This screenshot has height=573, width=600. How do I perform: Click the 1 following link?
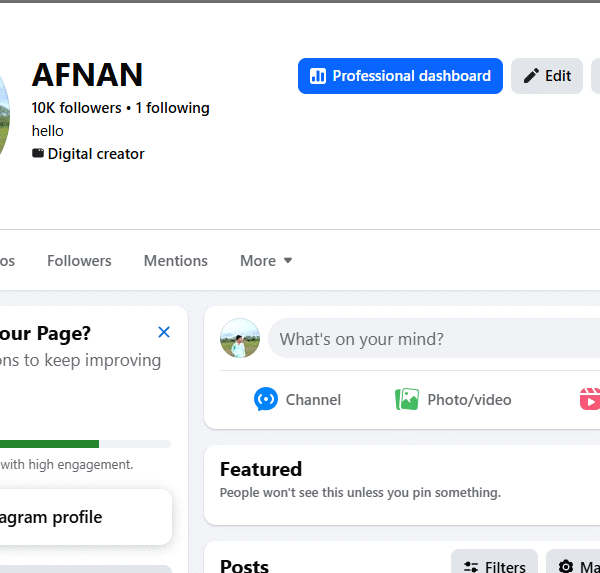pyautogui.click(x=173, y=108)
